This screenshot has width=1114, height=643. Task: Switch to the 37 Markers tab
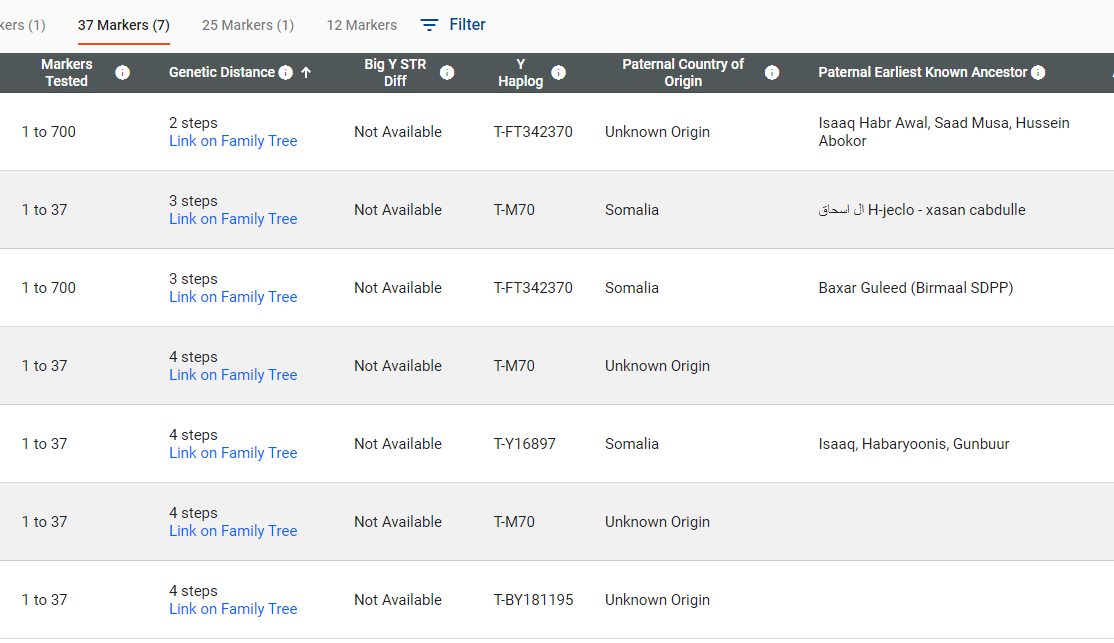click(x=123, y=25)
